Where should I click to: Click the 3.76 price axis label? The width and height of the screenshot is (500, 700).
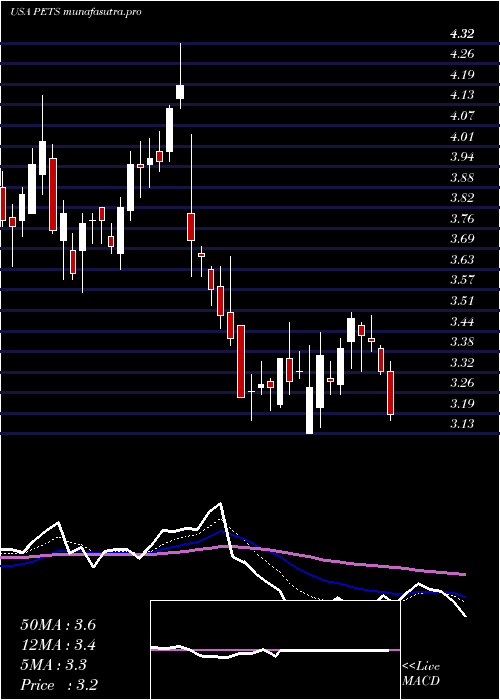462,219
